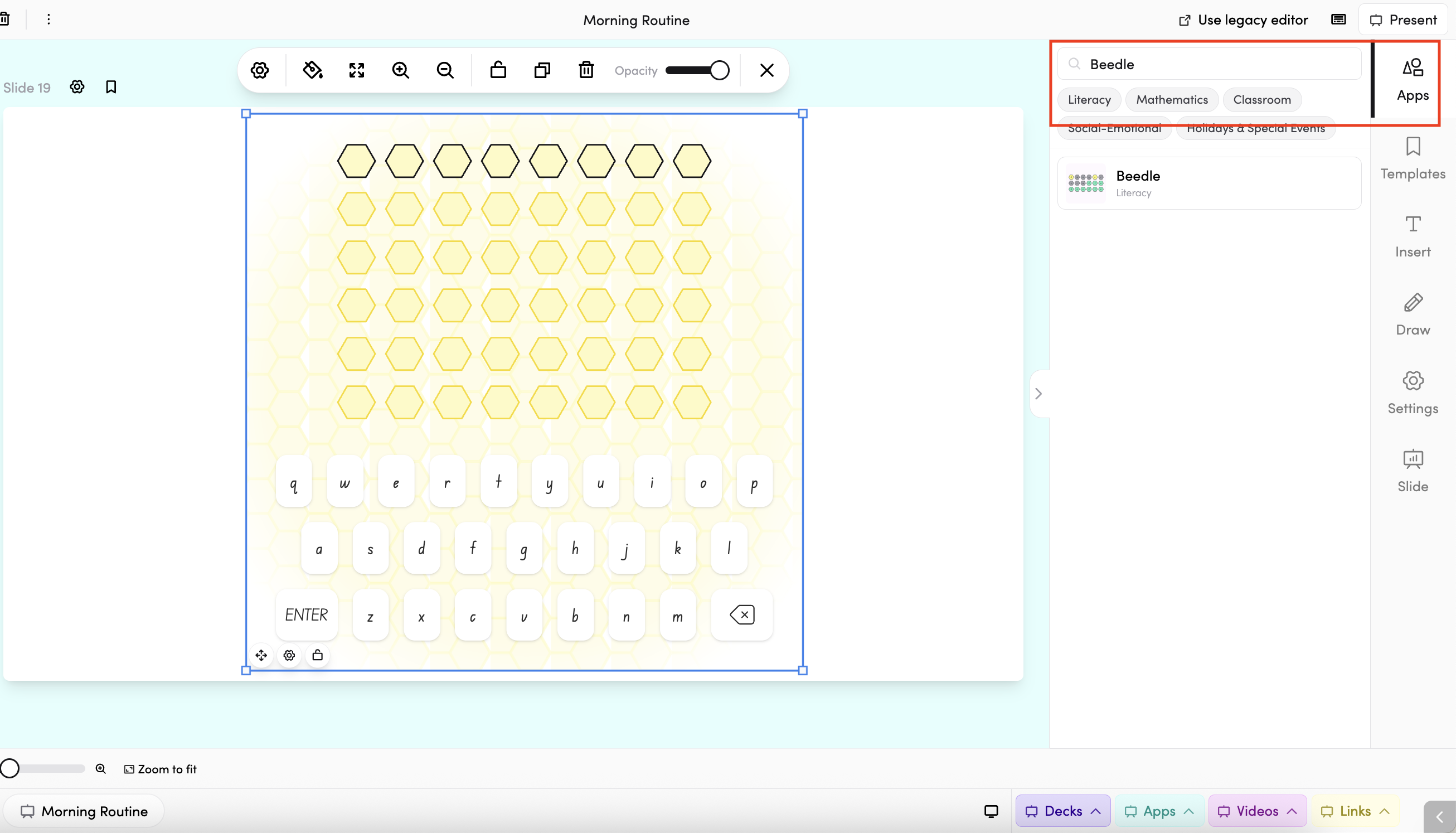Adjust the Opacity slider
Screen dimensions: 1456x833
tap(697, 70)
